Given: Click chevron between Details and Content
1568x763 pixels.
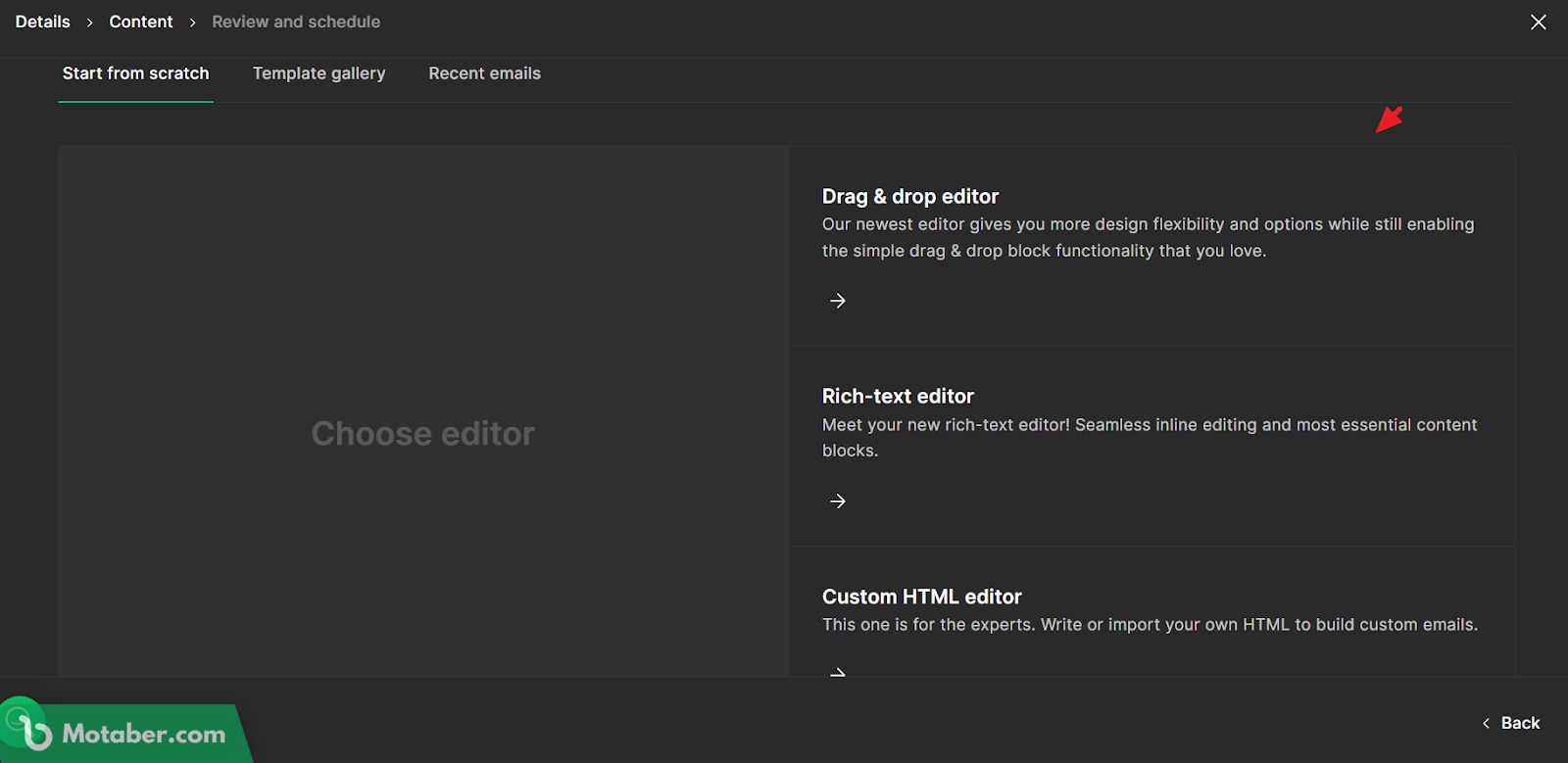Looking at the screenshot, I should 89,23.
